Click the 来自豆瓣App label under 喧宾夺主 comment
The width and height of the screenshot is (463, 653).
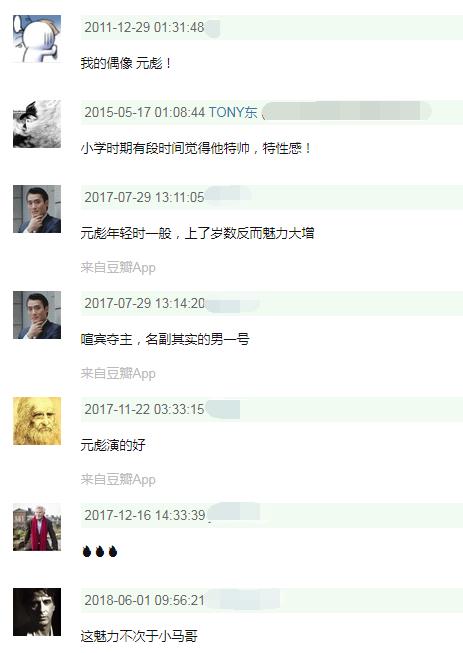coord(118,374)
